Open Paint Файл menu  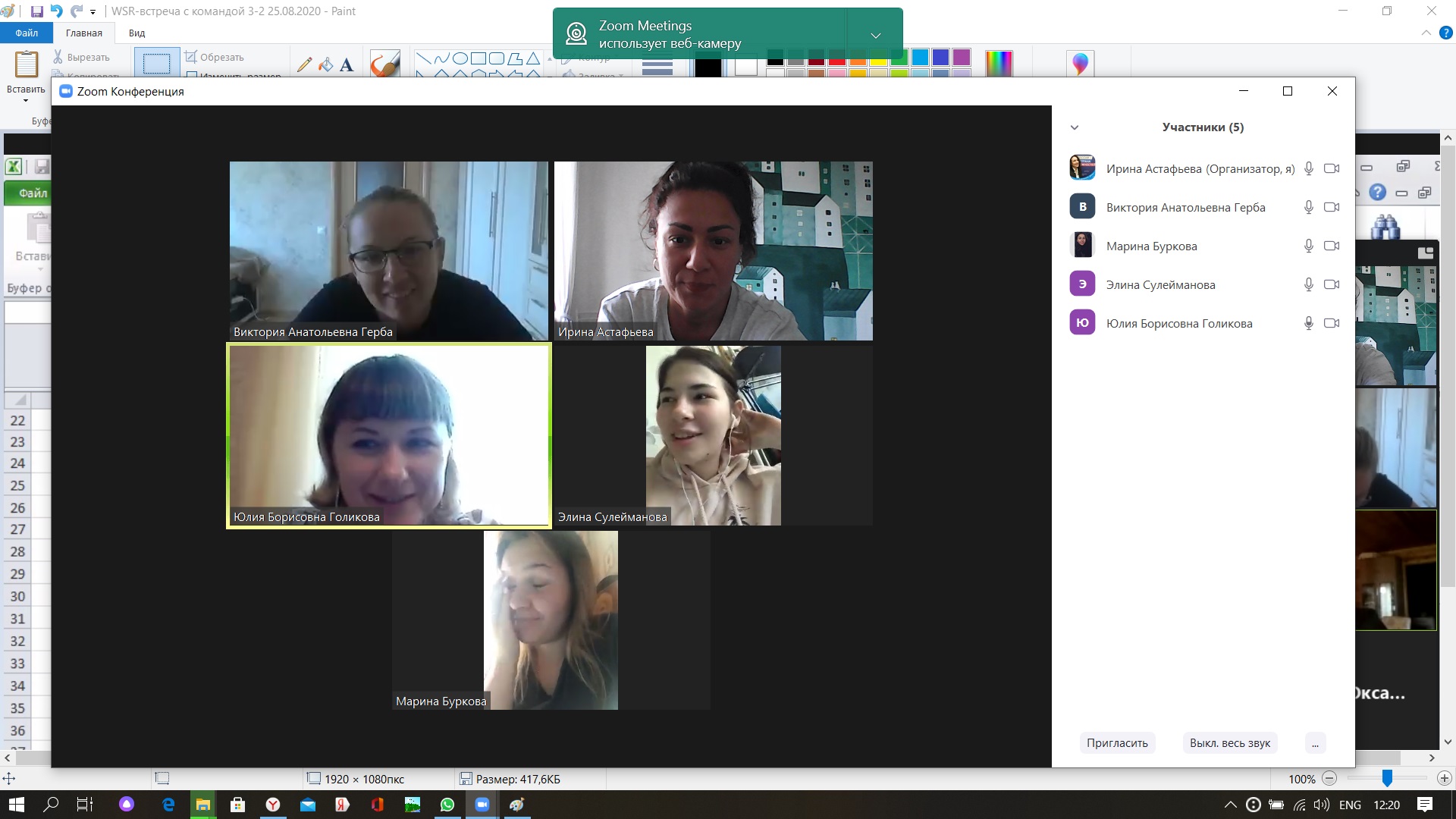(27, 33)
